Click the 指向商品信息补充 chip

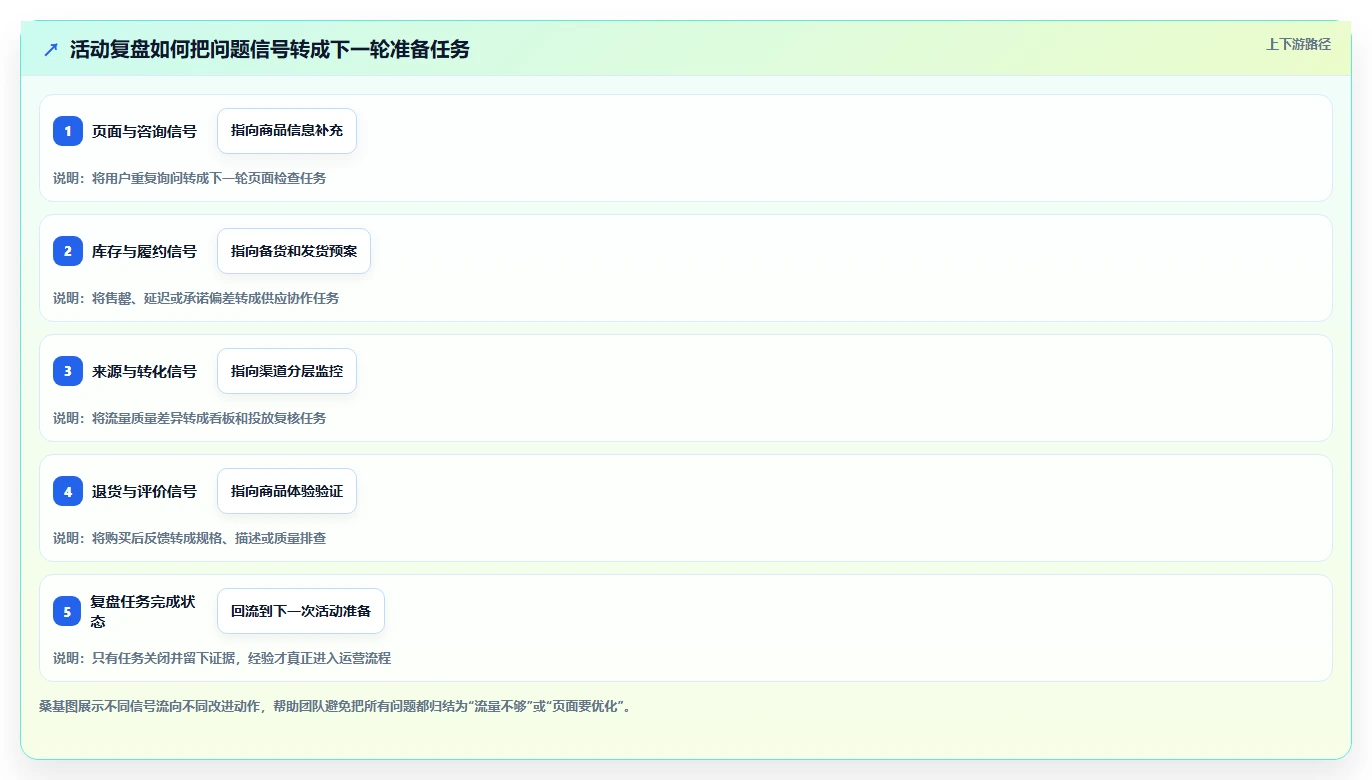[287, 131]
